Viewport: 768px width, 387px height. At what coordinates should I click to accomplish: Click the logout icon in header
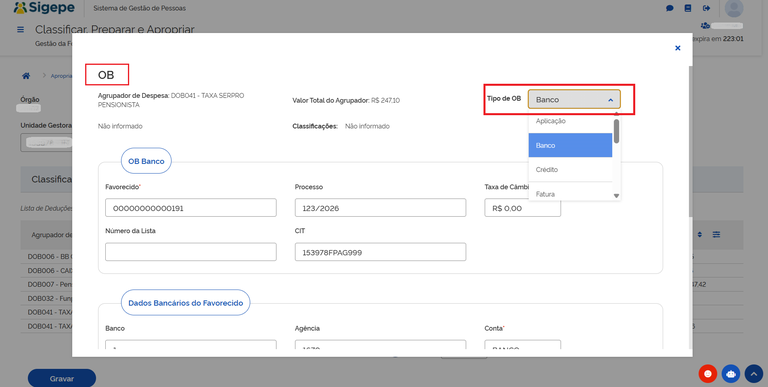click(x=706, y=8)
